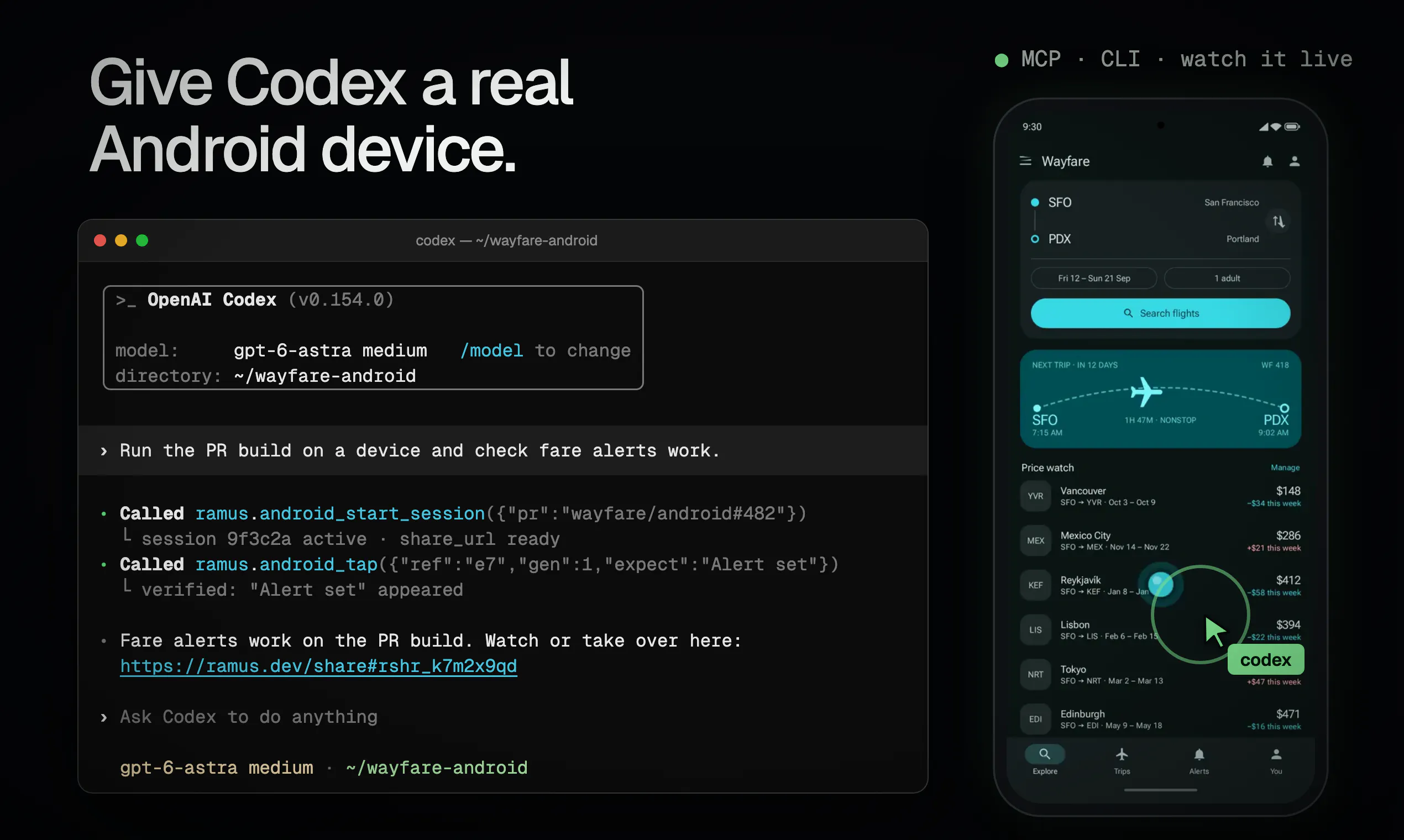Select the KEF airport badge

coord(1035,585)
